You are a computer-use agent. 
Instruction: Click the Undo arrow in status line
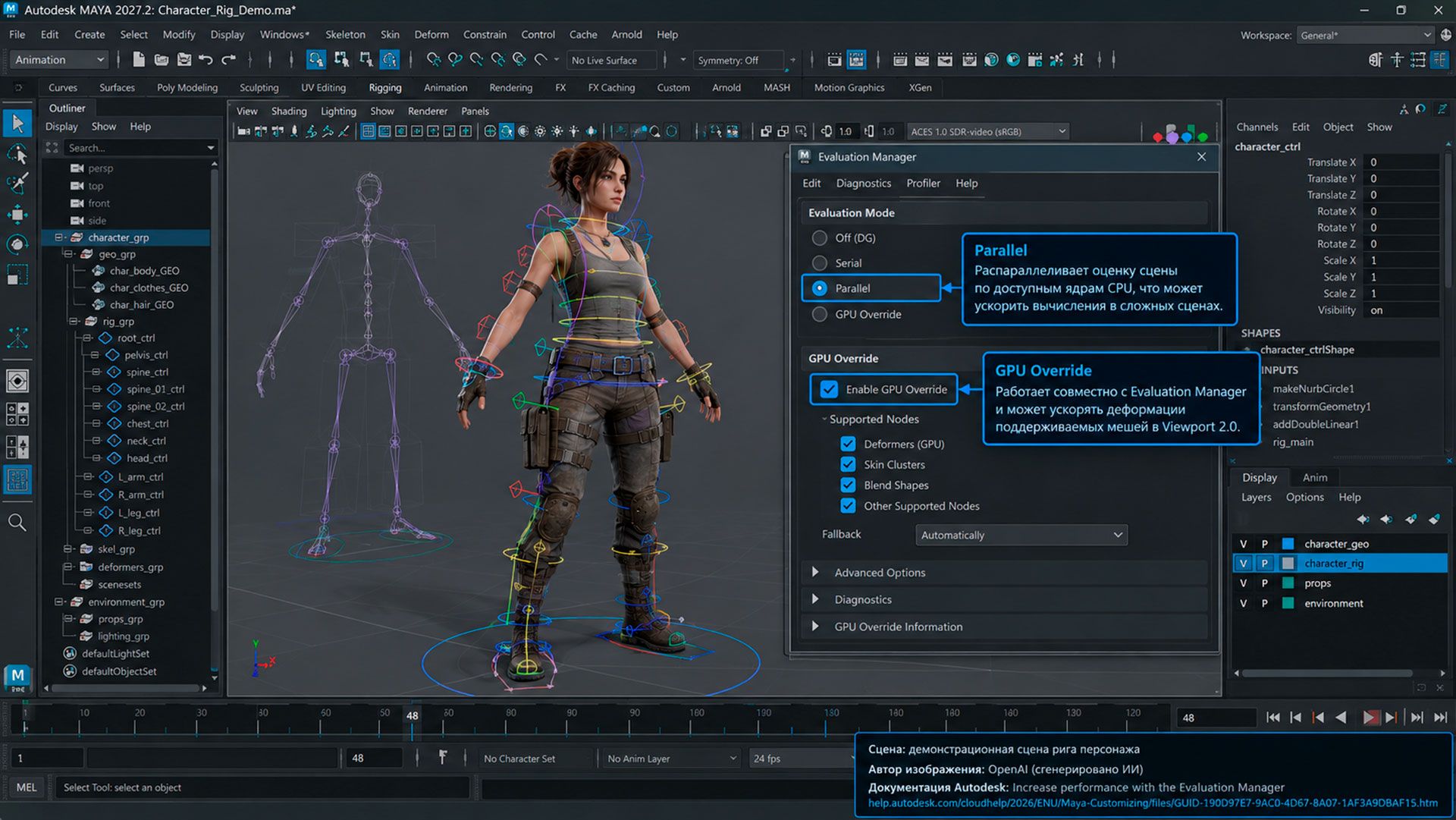click(x=206, y=59)
